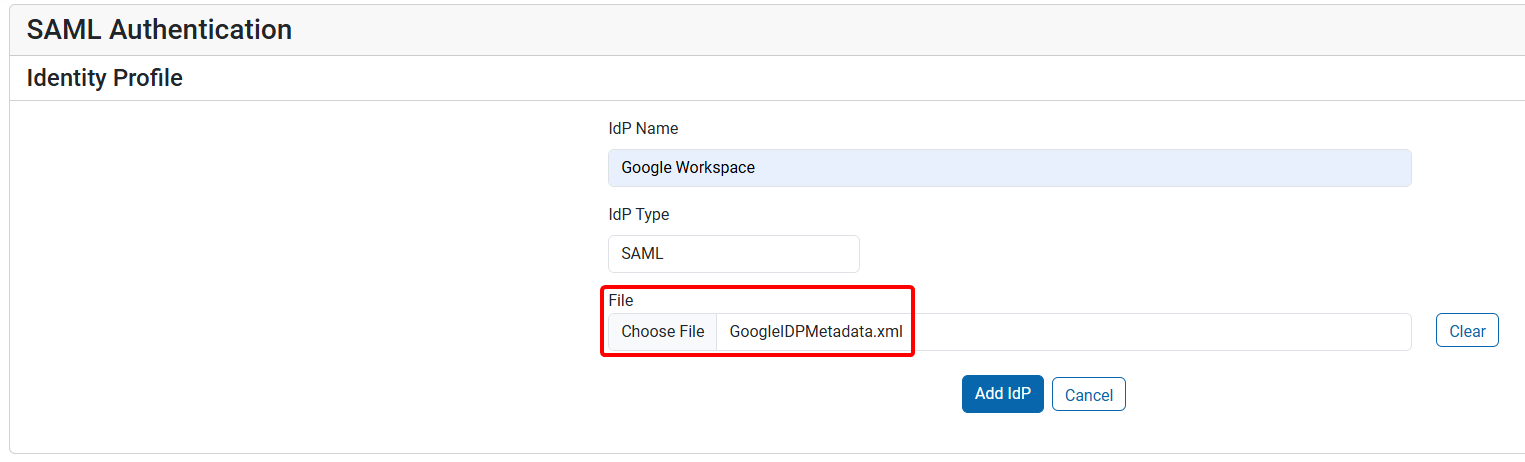1525x462 pixels.
Task: Click the IdP Type field label
Action: coord(638,215)
